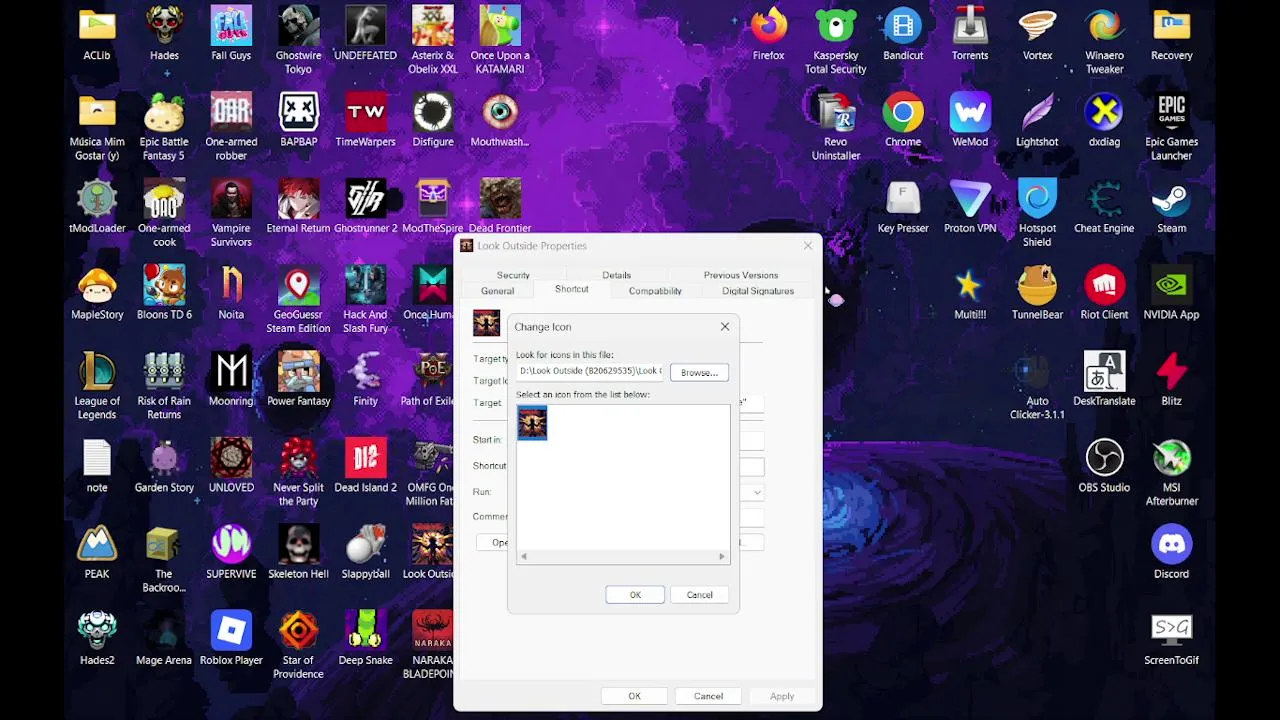Select the Hotspot Shield icon
This screenshot has height=720, width=1280.
(1037, 213)
